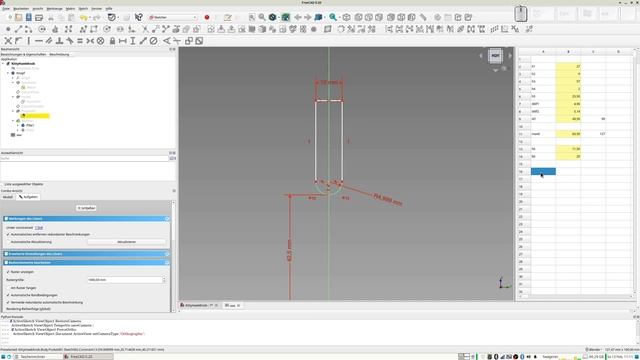Viewport: 640px width, 360px height.
Task: Toggle 'Automatische Randbedingungen' checkbox
Action: pyautogui.click(x=8, y=295)
